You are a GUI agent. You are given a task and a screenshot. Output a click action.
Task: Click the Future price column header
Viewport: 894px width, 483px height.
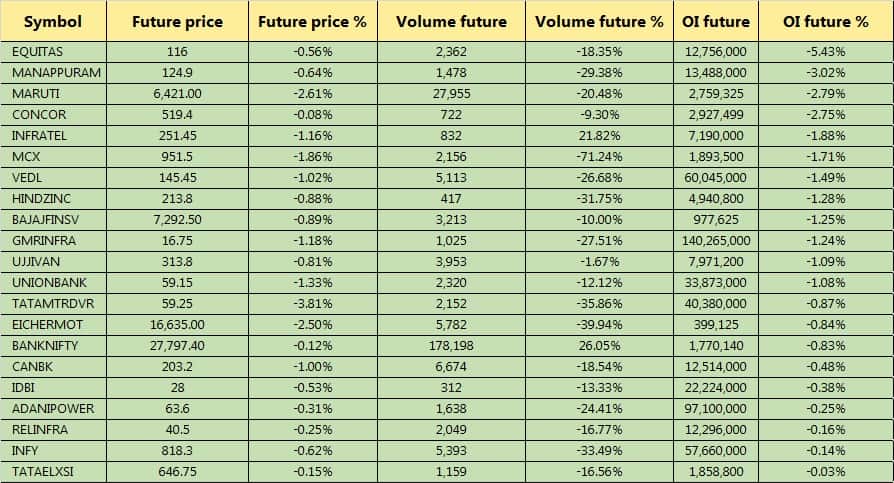click(x=177, y=21)
